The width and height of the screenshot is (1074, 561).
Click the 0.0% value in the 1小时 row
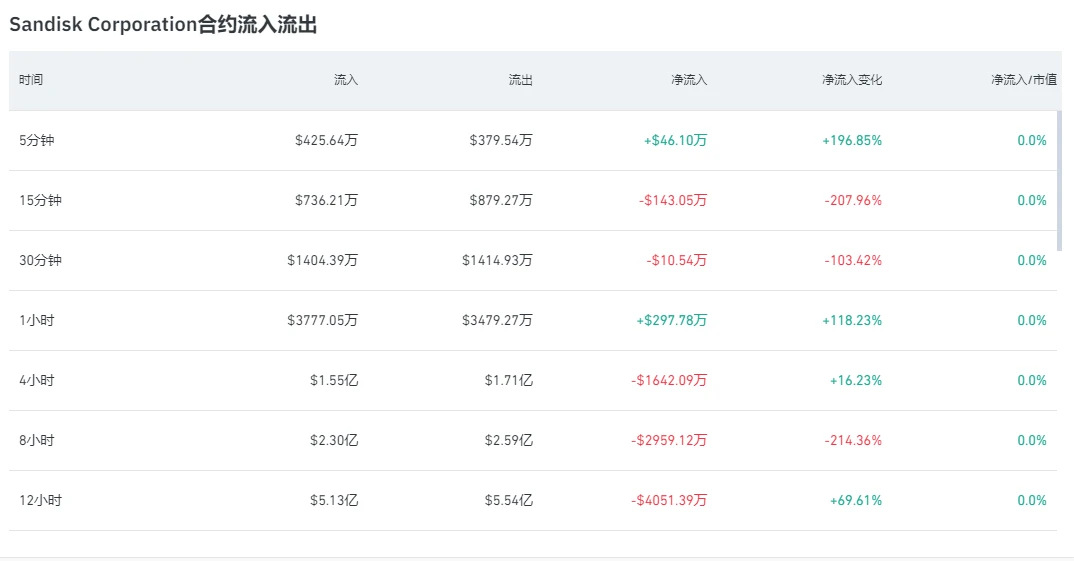tap(1032, 320)
